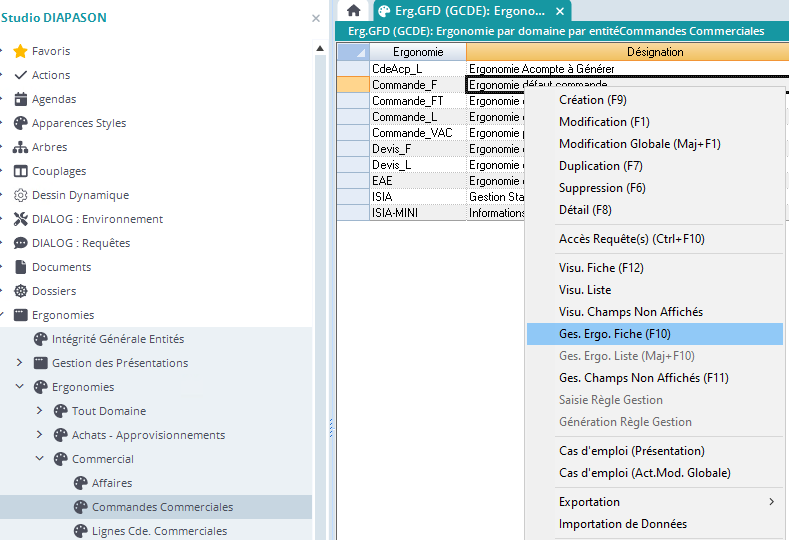Choose Ges. Ergo. Fiche (F10) menu entry
Viewport: 789px width, 540px height.
(614, 334)
